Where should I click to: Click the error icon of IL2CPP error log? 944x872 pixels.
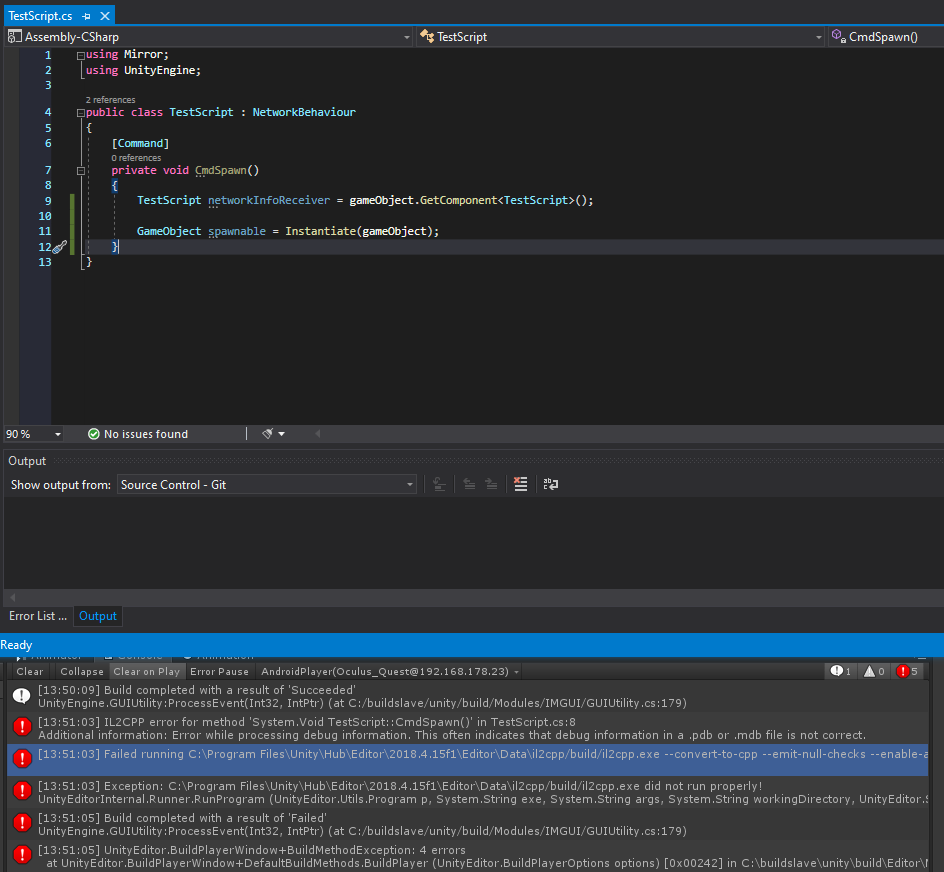(22, 727)
